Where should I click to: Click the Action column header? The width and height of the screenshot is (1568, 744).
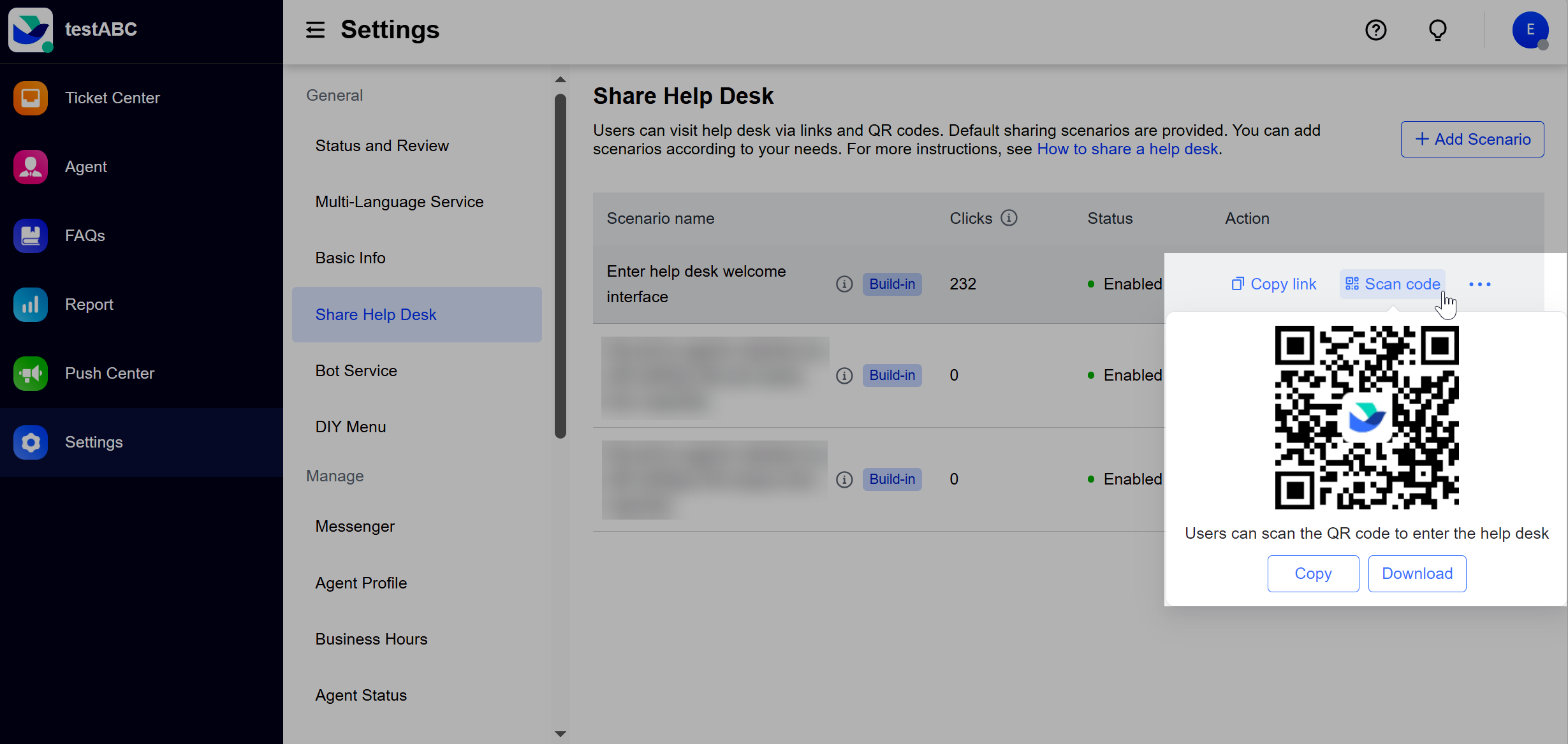pyautogui.click(x=1247, y=219)
